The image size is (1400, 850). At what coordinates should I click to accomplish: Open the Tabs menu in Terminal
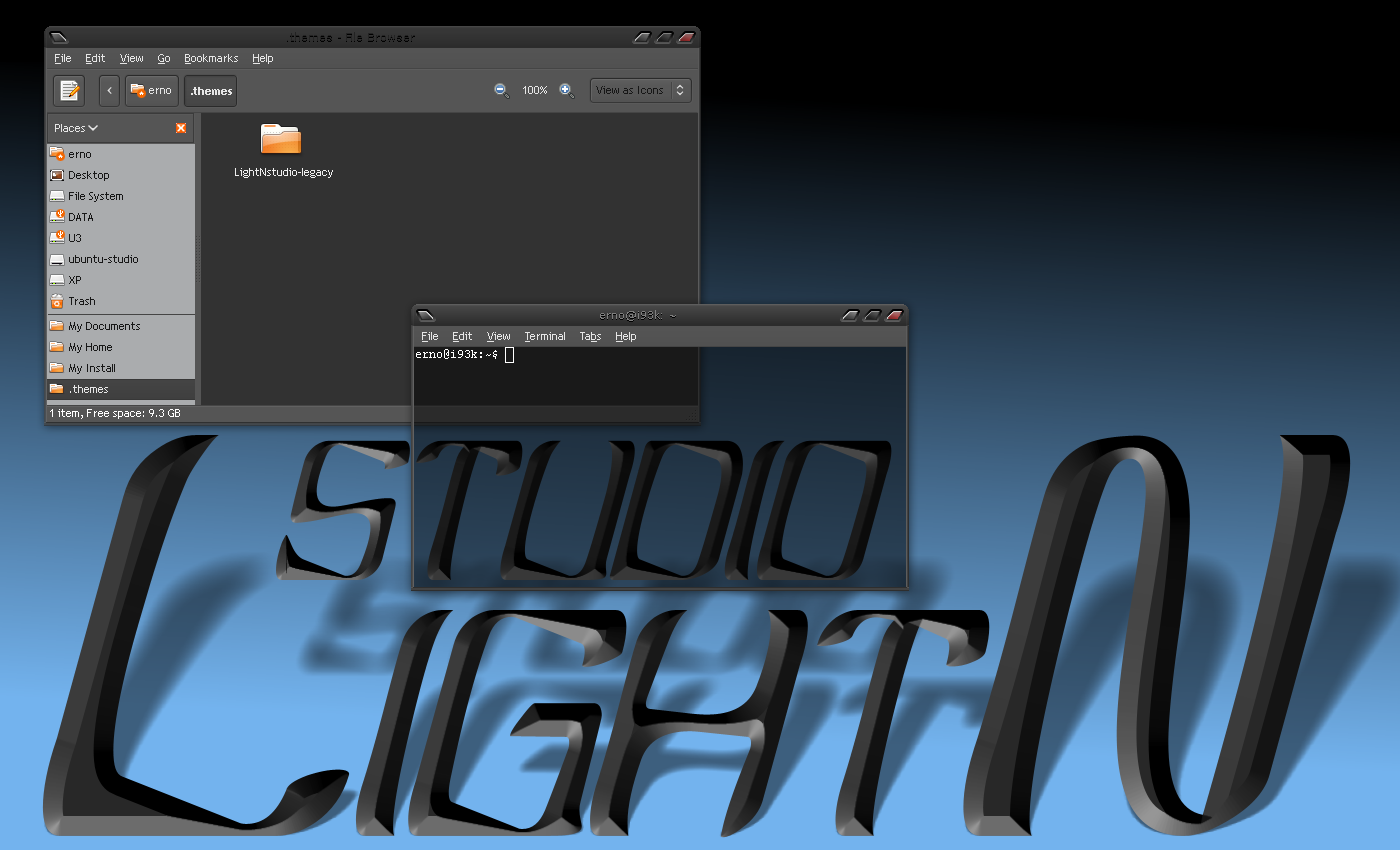coord(590,337)
